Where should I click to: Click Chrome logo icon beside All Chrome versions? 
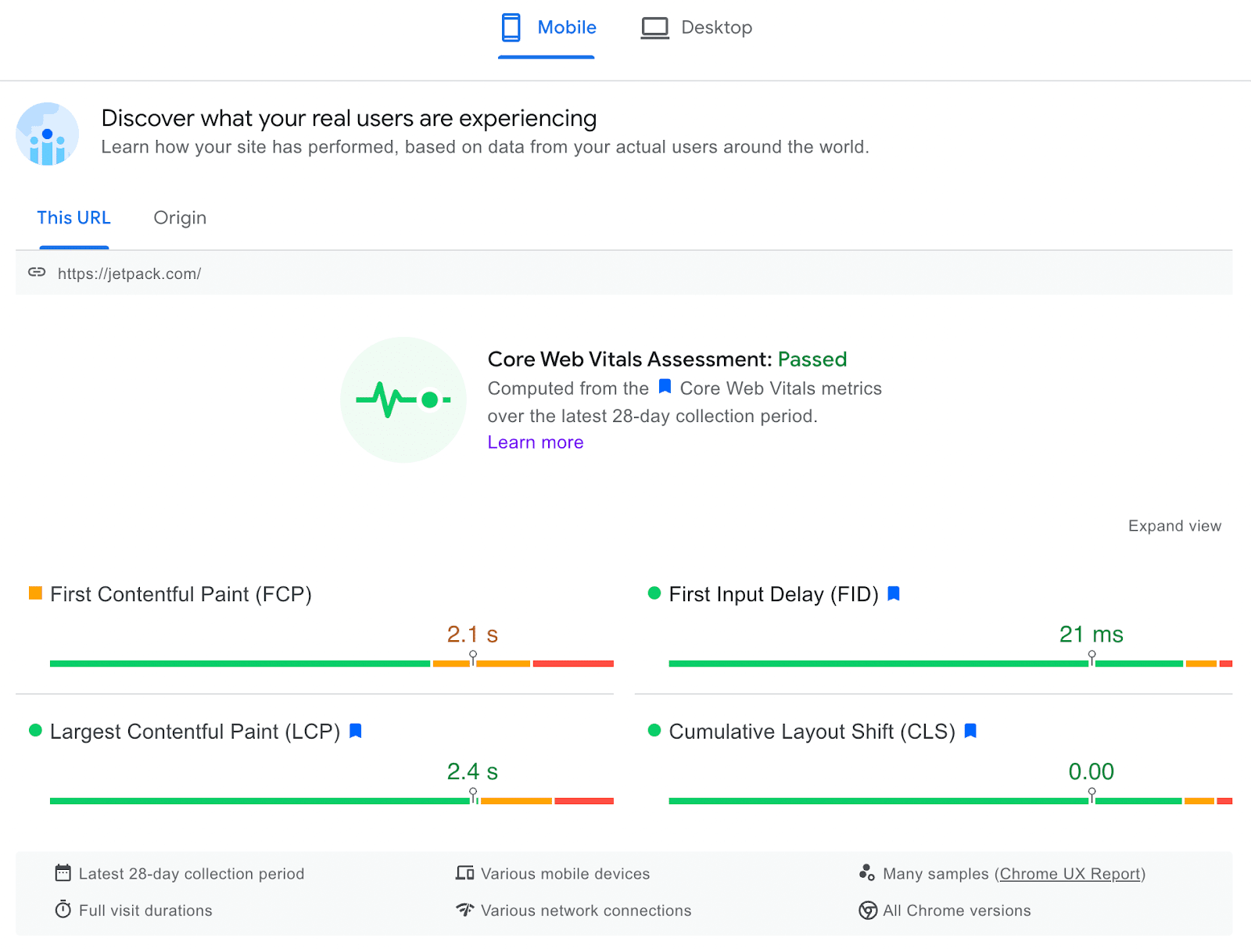coord(868,911)
